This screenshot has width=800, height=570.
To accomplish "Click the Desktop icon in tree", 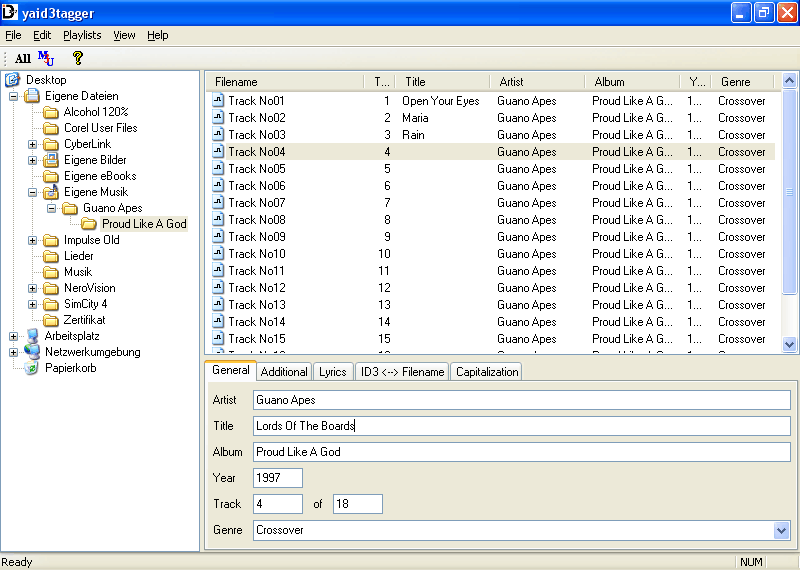I will point(13,80).
